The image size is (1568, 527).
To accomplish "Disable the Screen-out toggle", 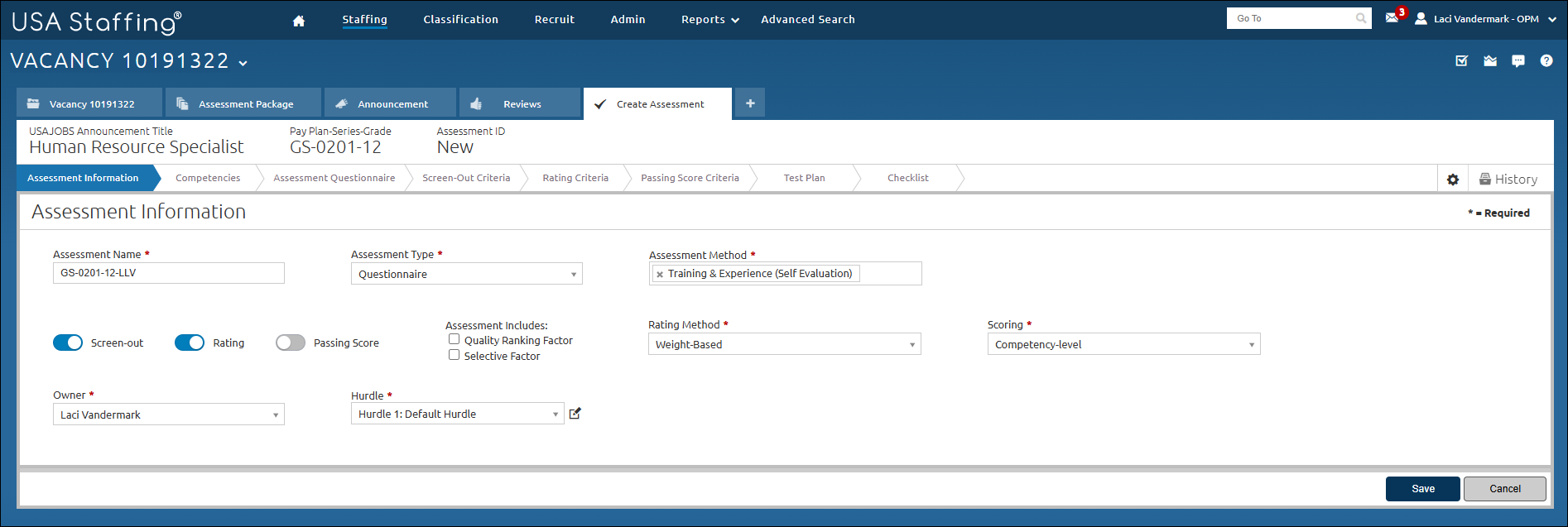I will [x=68, y=343].
